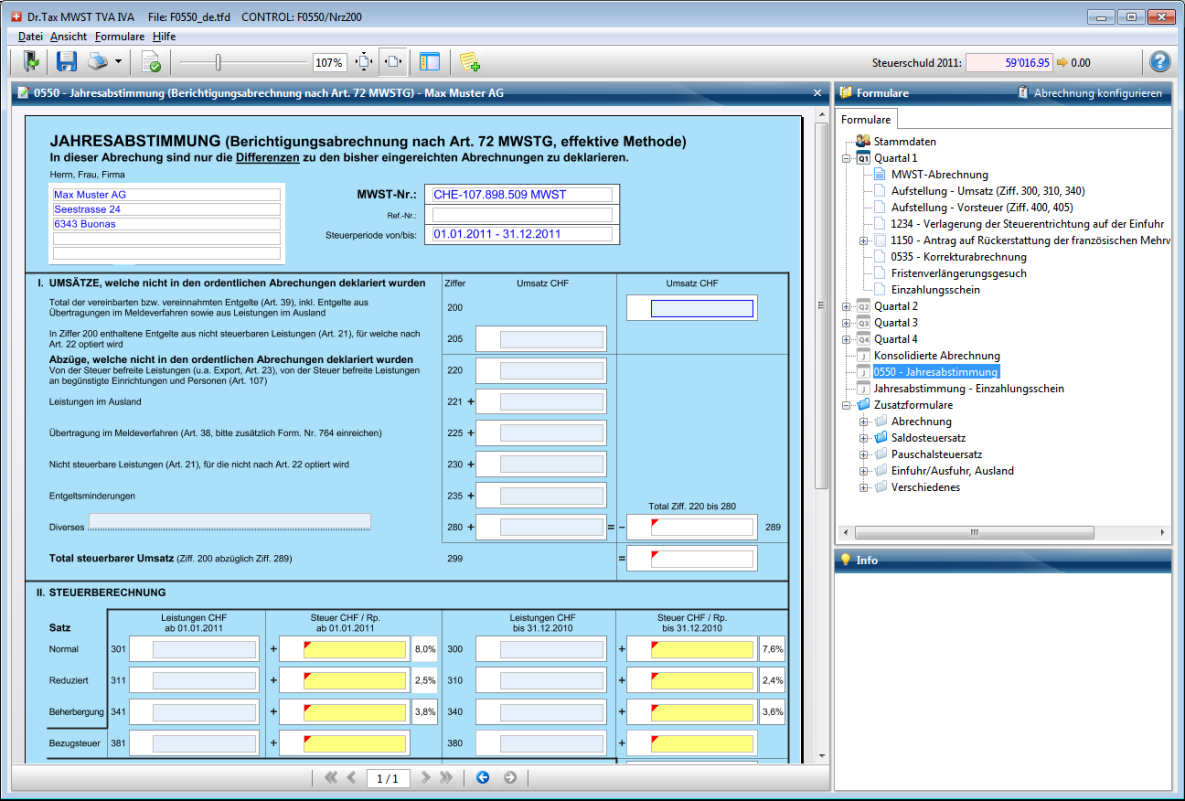1185x801 pixels.
Task: Open the Datei menu
Action: [x=30, y=36]
